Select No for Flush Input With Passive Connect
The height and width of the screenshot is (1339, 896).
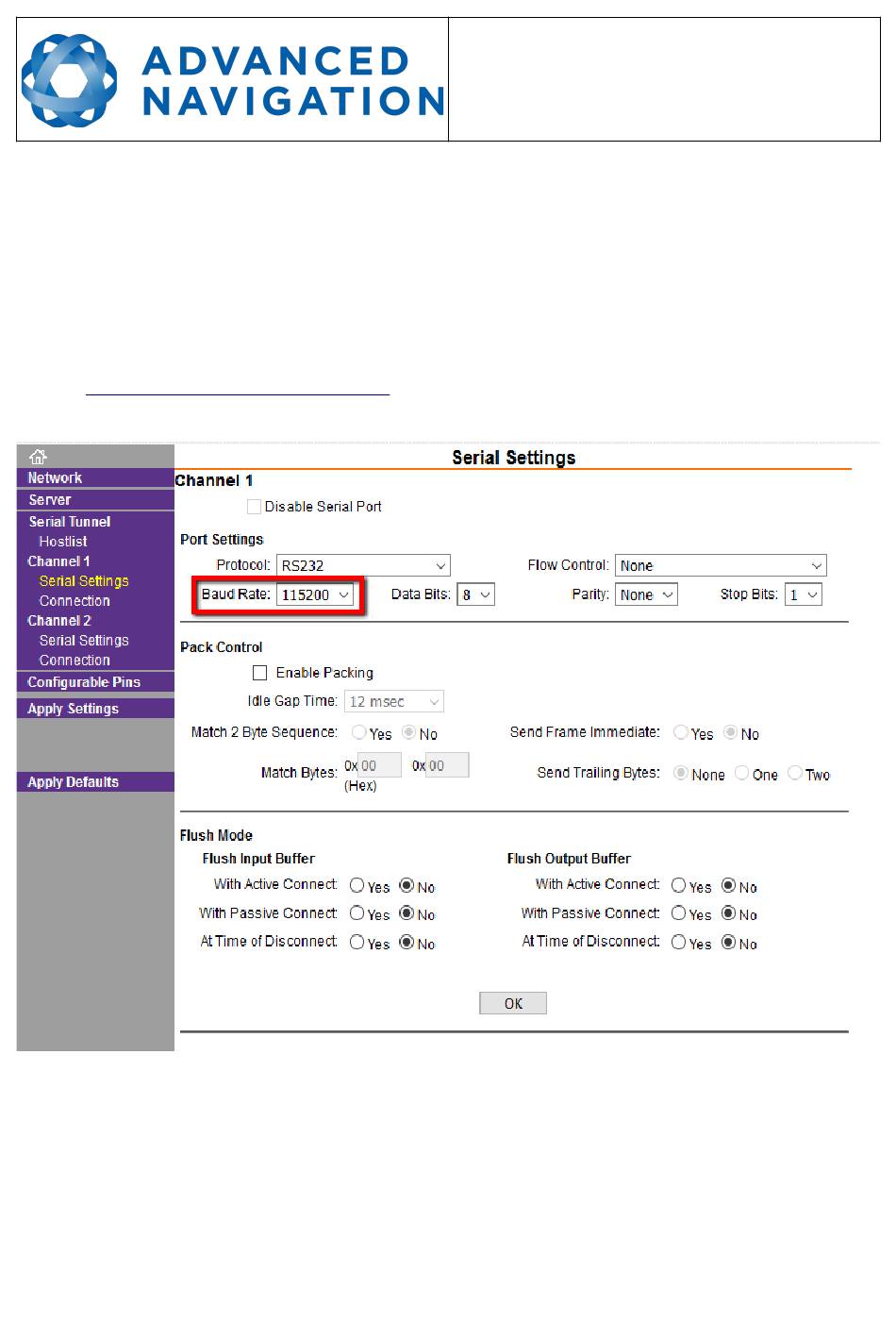[x=407, y=913]
